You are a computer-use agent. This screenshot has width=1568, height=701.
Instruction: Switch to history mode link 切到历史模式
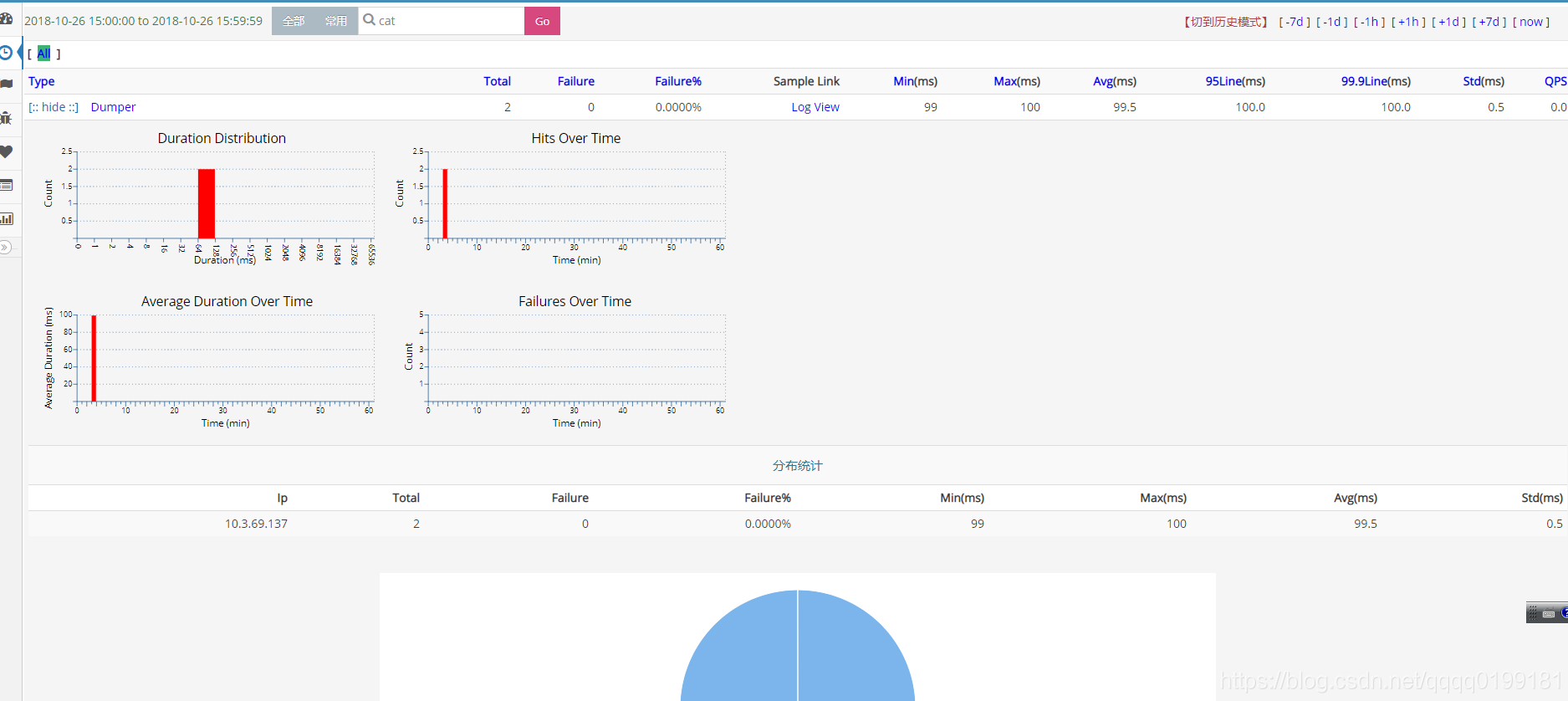coord(1226,22)
